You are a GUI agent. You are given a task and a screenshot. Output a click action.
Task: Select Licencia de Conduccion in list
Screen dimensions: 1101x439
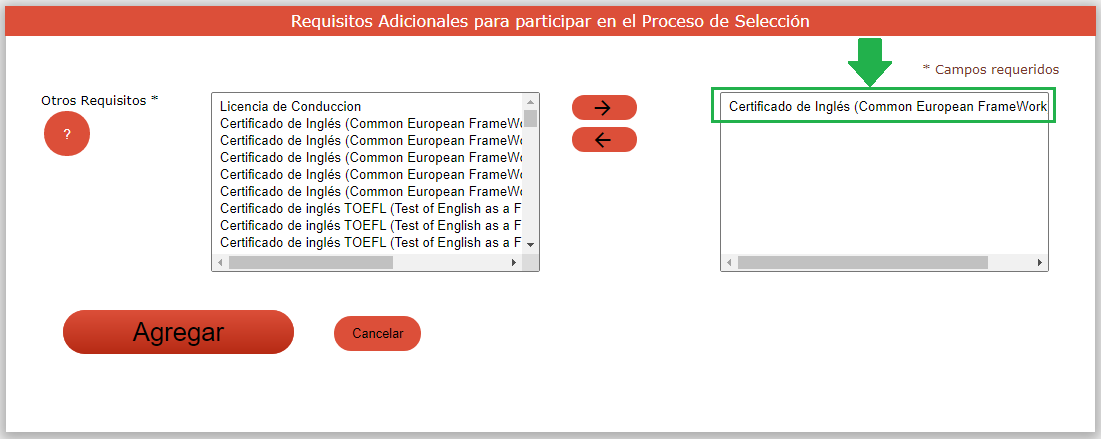coord(290,106)
